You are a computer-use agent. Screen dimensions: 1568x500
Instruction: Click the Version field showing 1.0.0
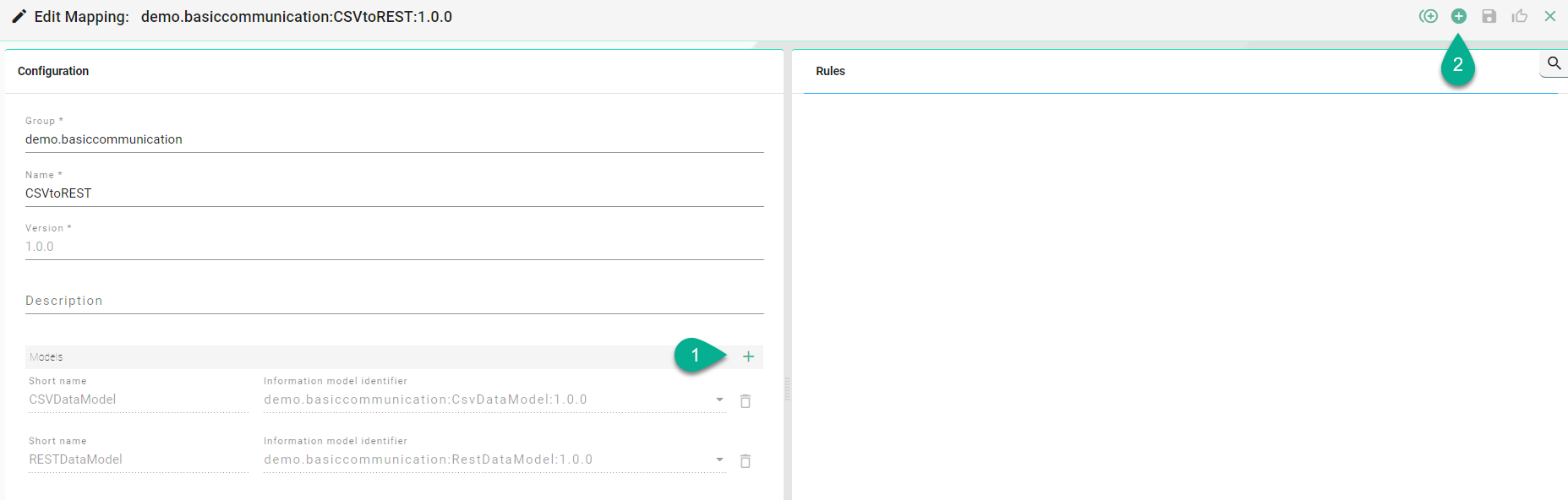395,247
